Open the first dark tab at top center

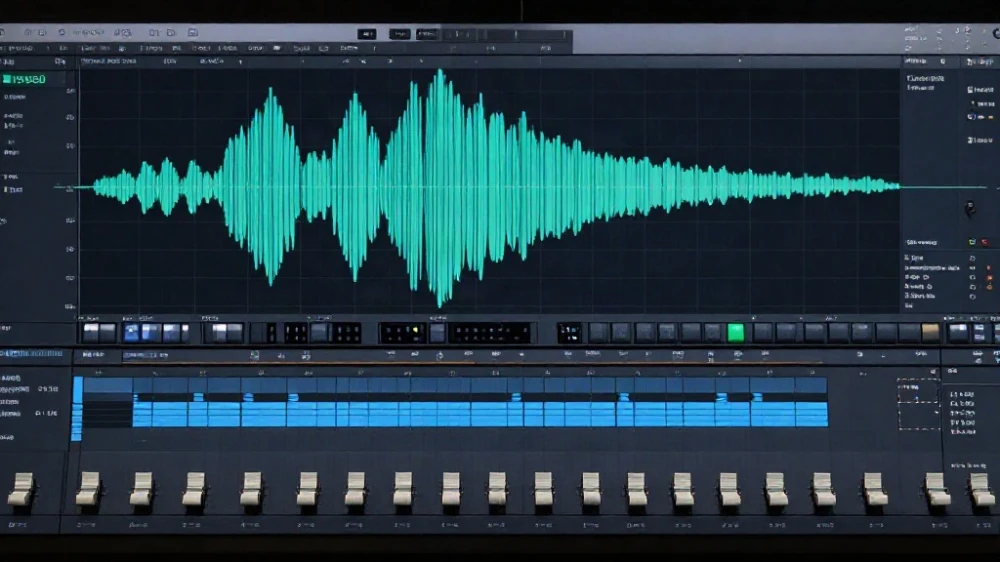tap(367, 34)
